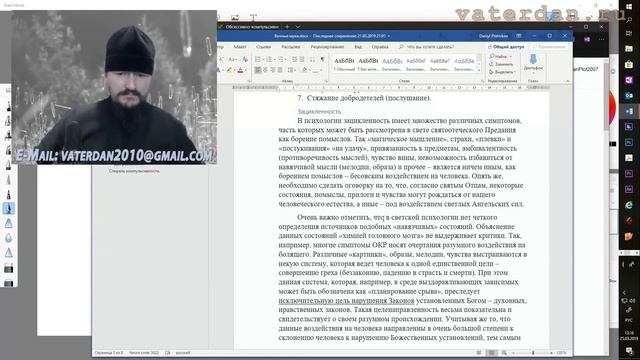Click Заменить to replace text
Viewport: 640px width, 360px height.
click(x=501, y=64)
